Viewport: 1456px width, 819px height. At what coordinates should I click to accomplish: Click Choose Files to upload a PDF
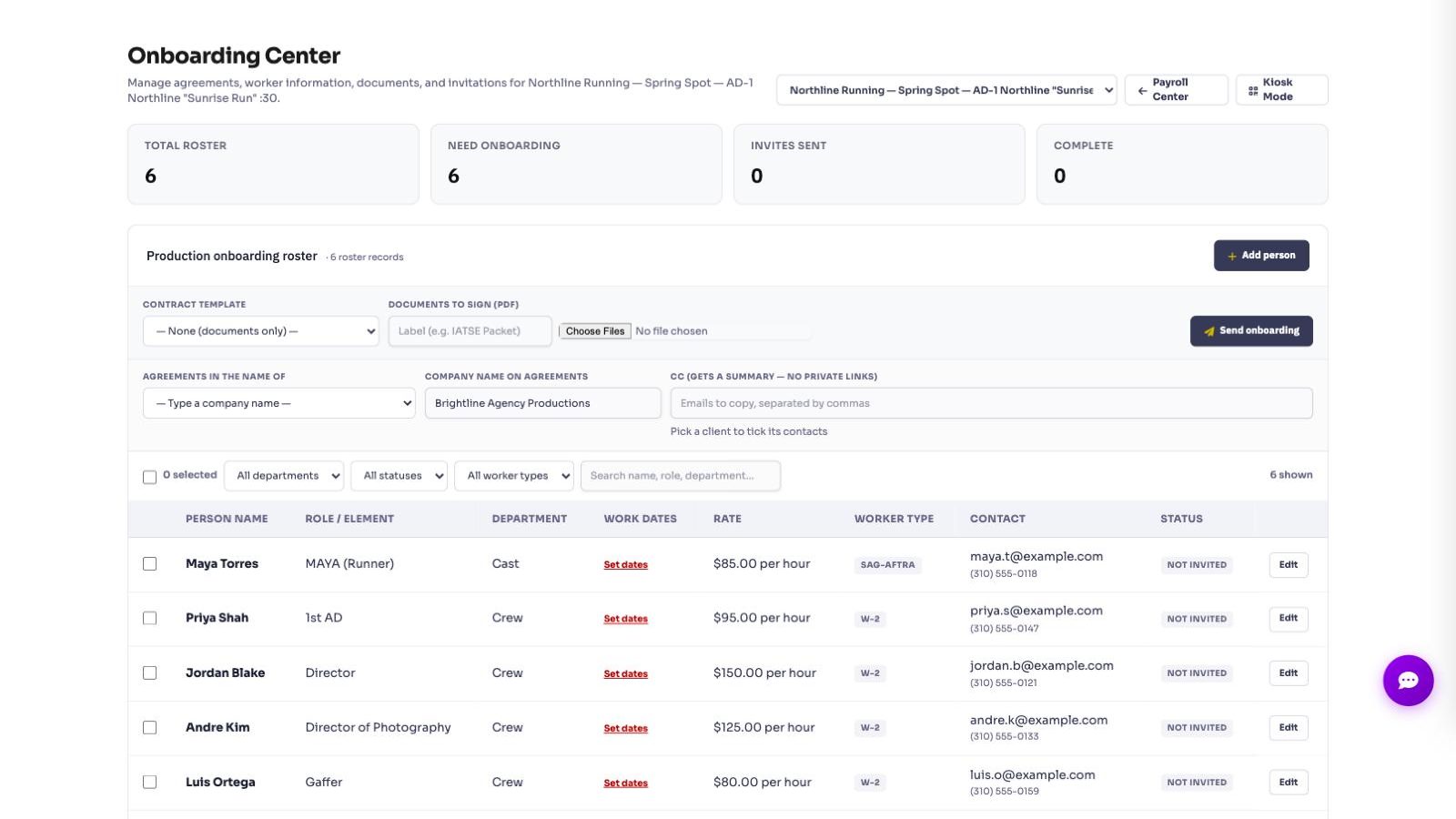[595, 331]
